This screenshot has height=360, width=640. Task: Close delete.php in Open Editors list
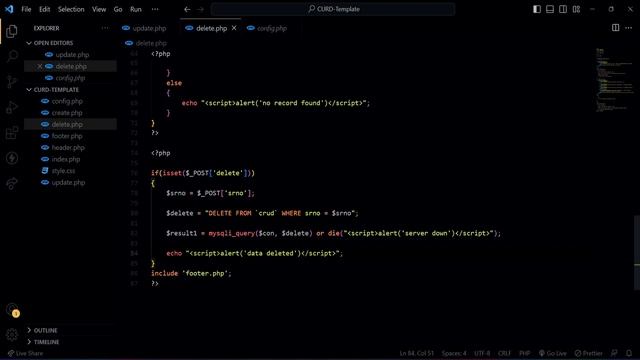tap(40, 66)
